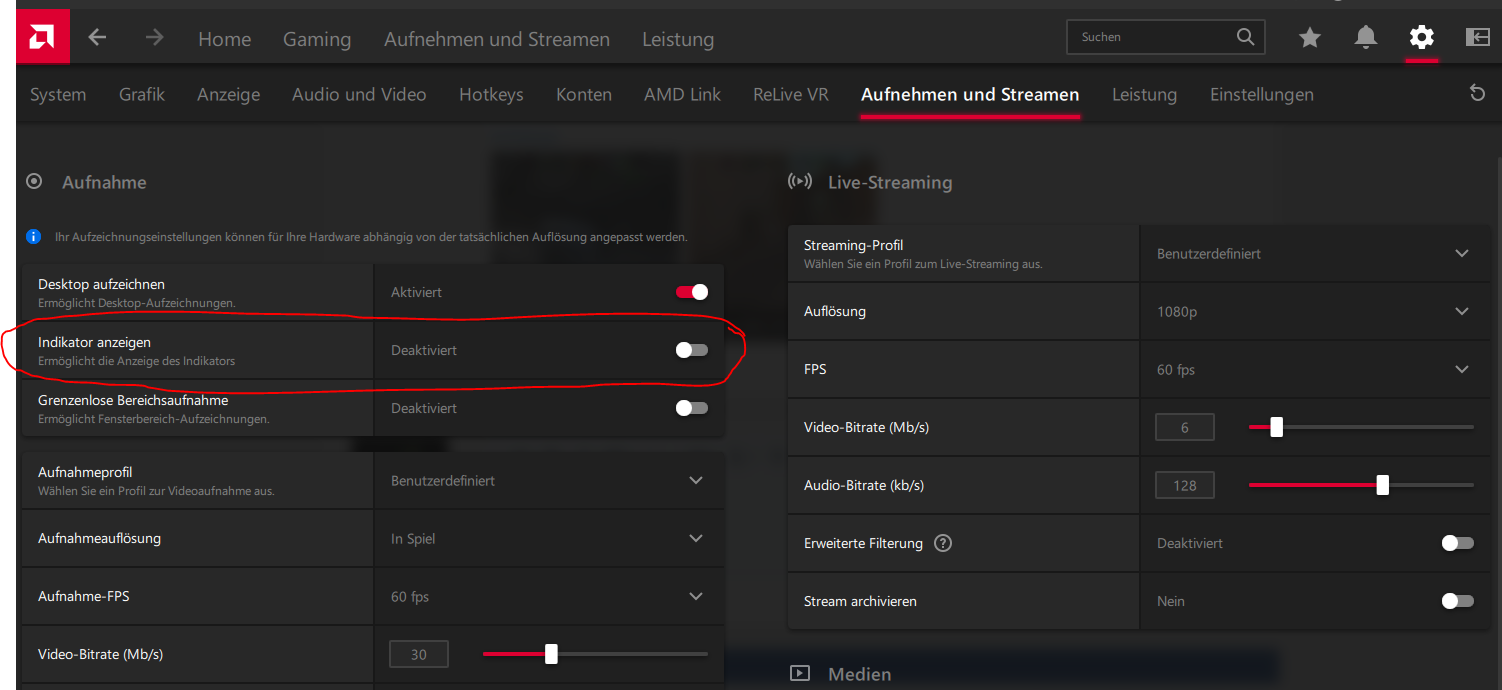
Task: Adjust streaming Video-Bitrate slider handle
Action: pos(1276,427)
